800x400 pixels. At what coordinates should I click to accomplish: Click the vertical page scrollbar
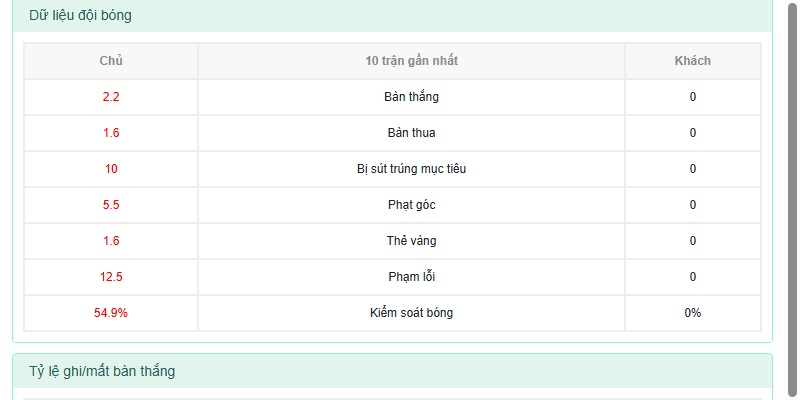[x=792, y=200]
